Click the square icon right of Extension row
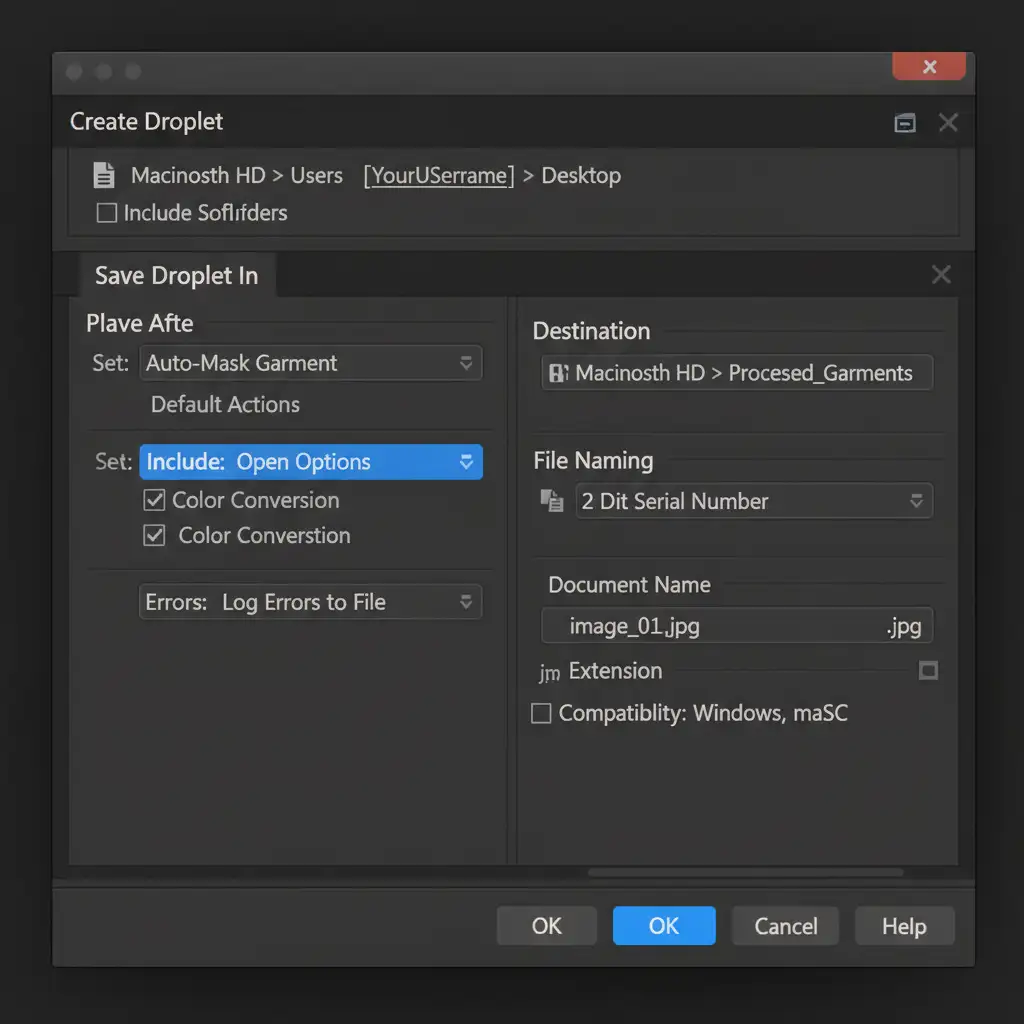1024x1024 pixels. pyautogui.click(x=928, y=671)
